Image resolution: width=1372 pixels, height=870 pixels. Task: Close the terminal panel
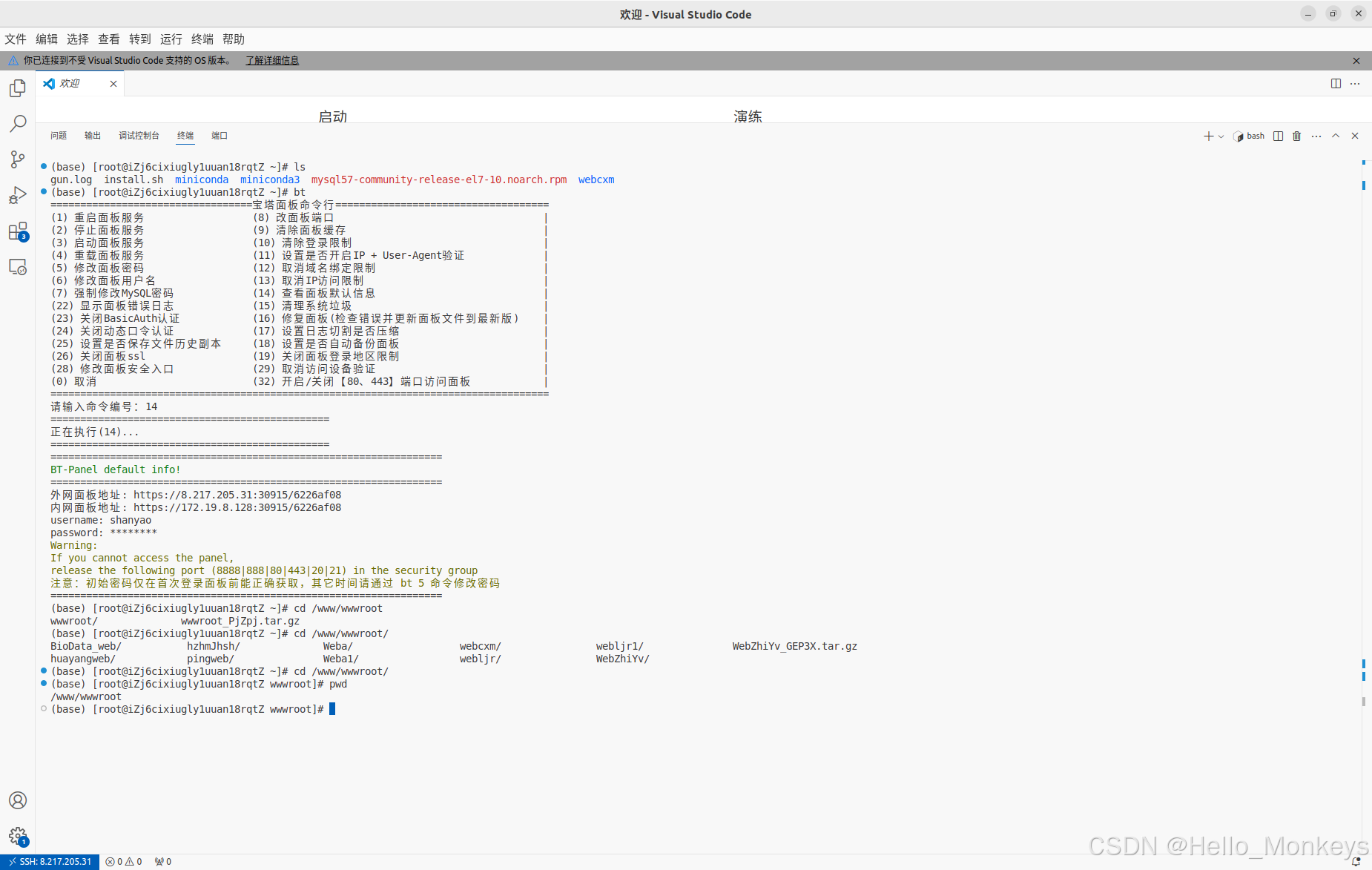click(x=1355, y=136)
